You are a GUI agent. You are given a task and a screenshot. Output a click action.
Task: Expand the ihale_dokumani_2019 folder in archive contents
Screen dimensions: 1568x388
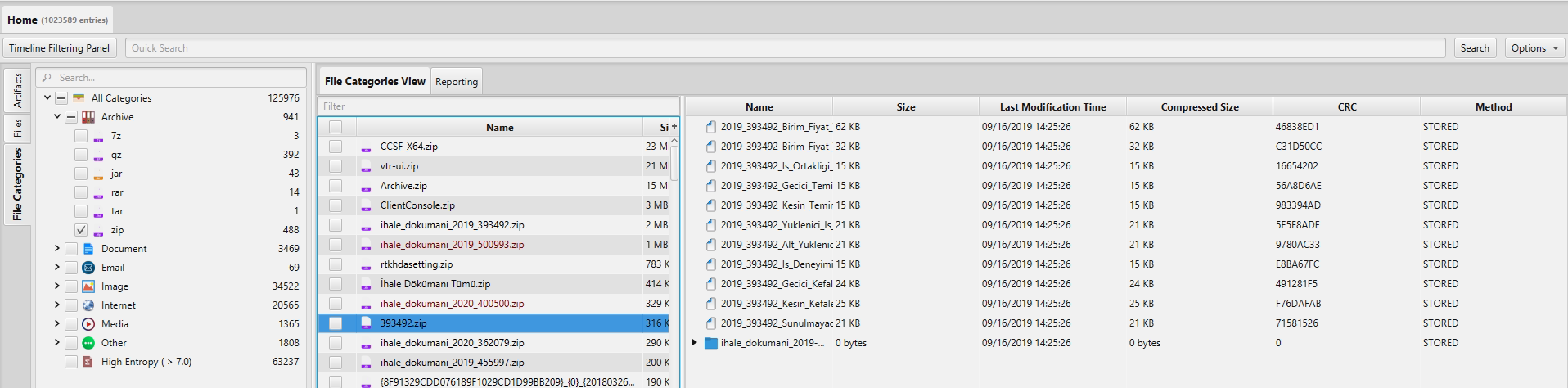pyautogui.click(x=695, y=343)
